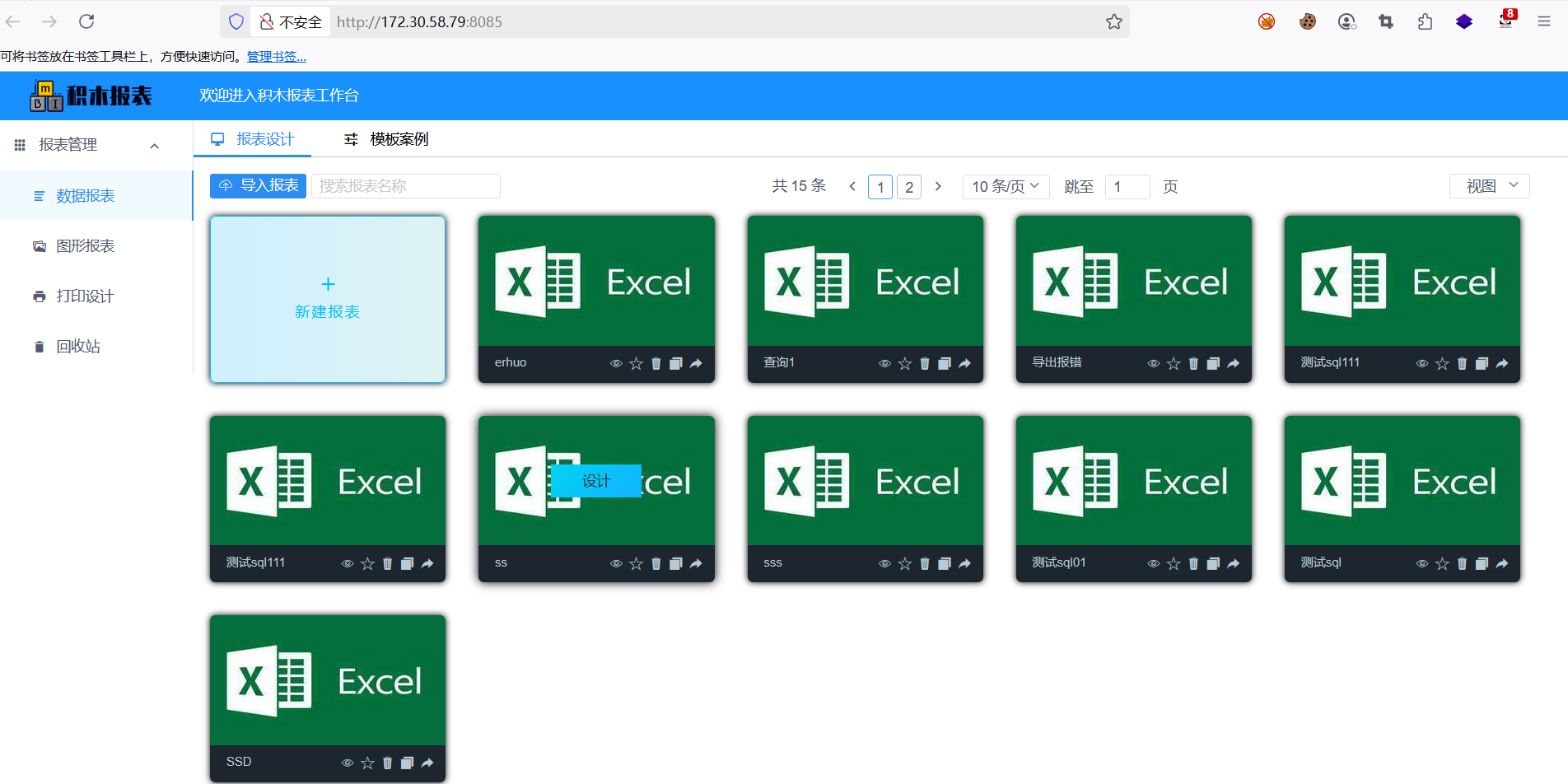Delete the sss report

pos(925,564)
